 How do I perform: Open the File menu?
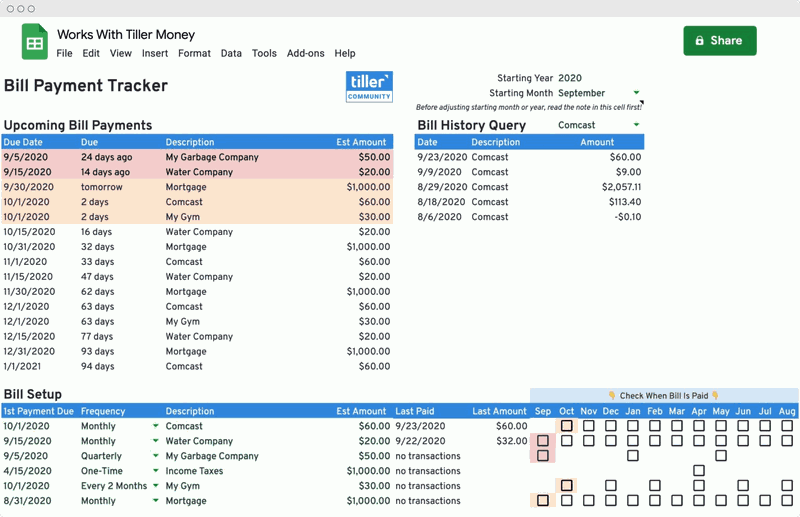pyautogui.click(x=64, y=53)
